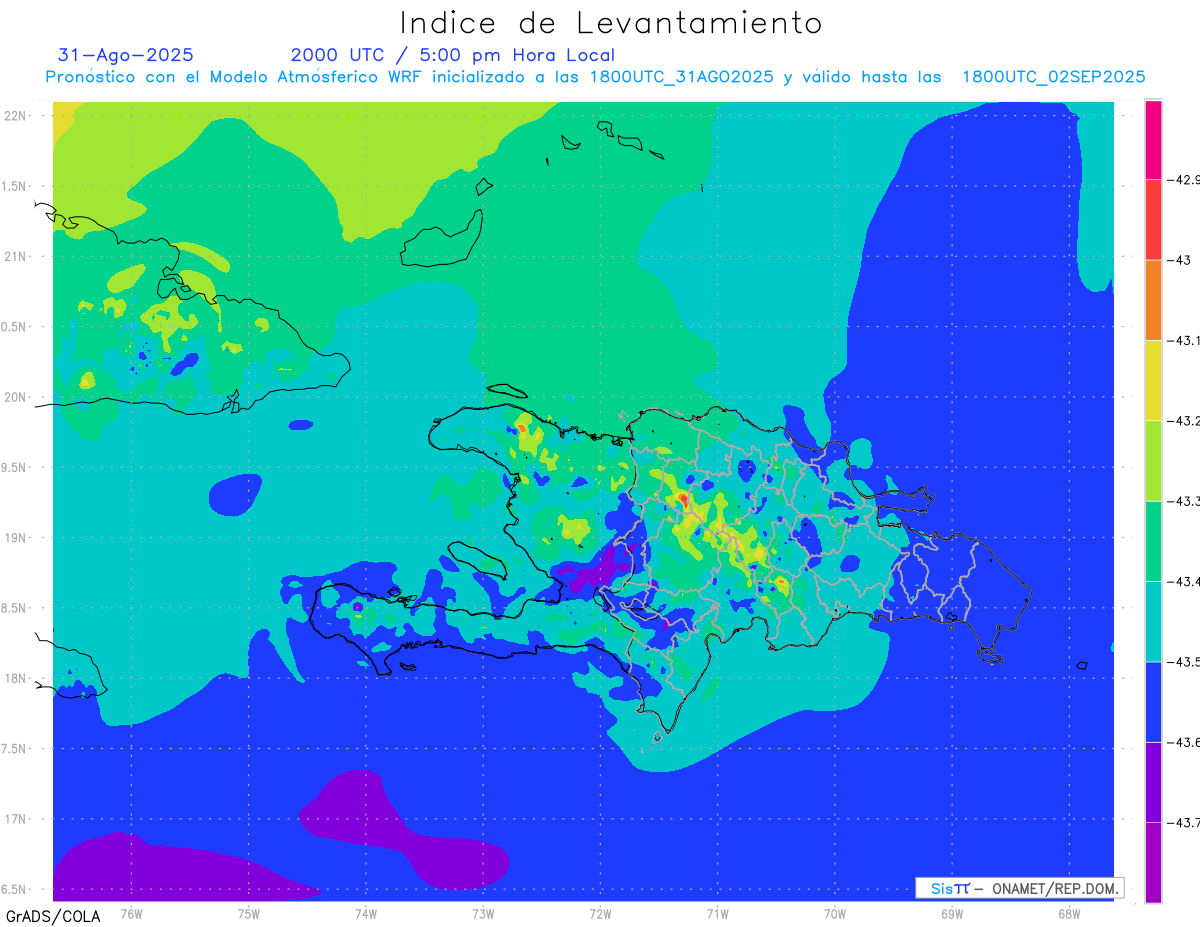The width and height of the screenshot is (1200, 927).
Task: Click the '76W' longitude label
Action: 131,914
